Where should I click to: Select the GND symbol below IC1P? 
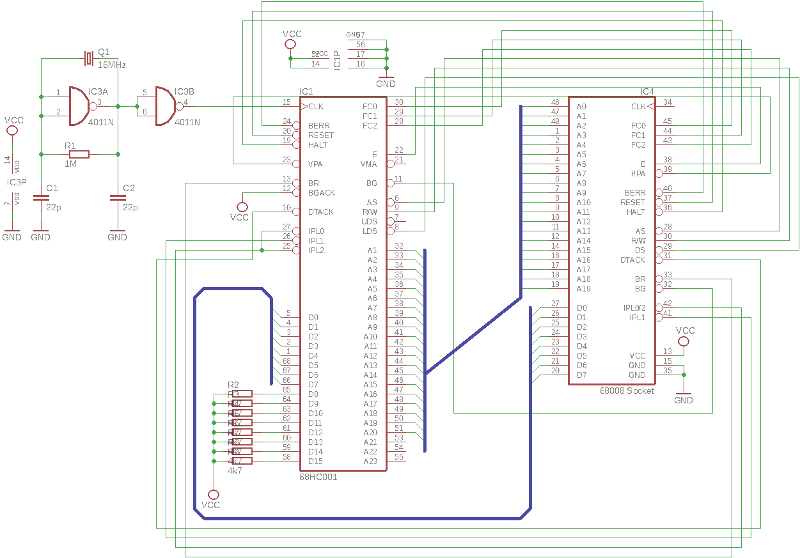386,81
